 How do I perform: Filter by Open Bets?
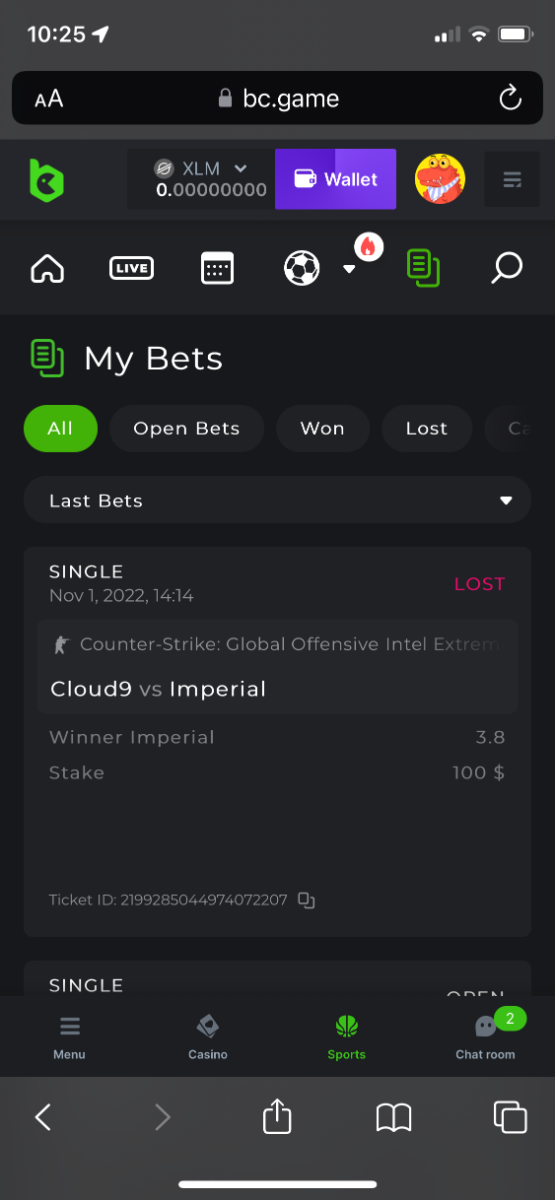(187, 428)
